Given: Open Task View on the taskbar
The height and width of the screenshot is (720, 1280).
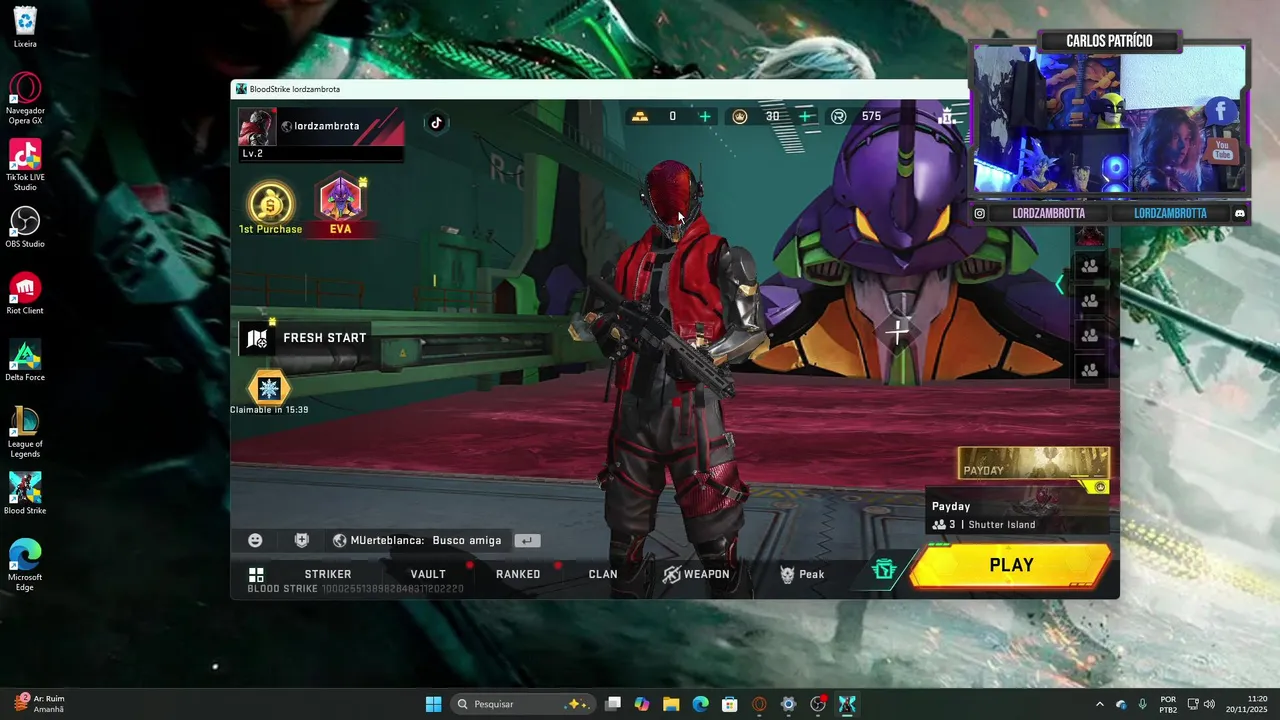Looking at the screenshot, I should (x=613, y=704).
